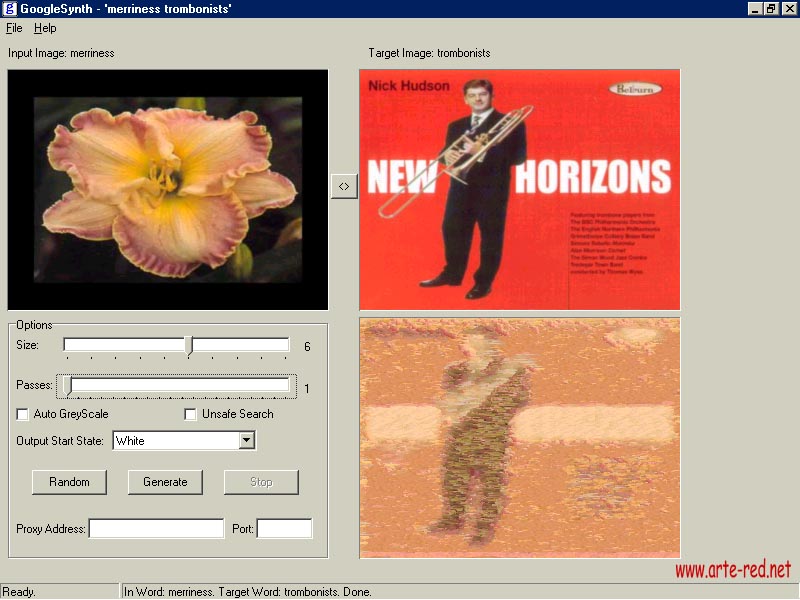Click the GoogleSynth app icon in title bar
Viewport: 800px width, 600px height.
[x=10, y=9]
